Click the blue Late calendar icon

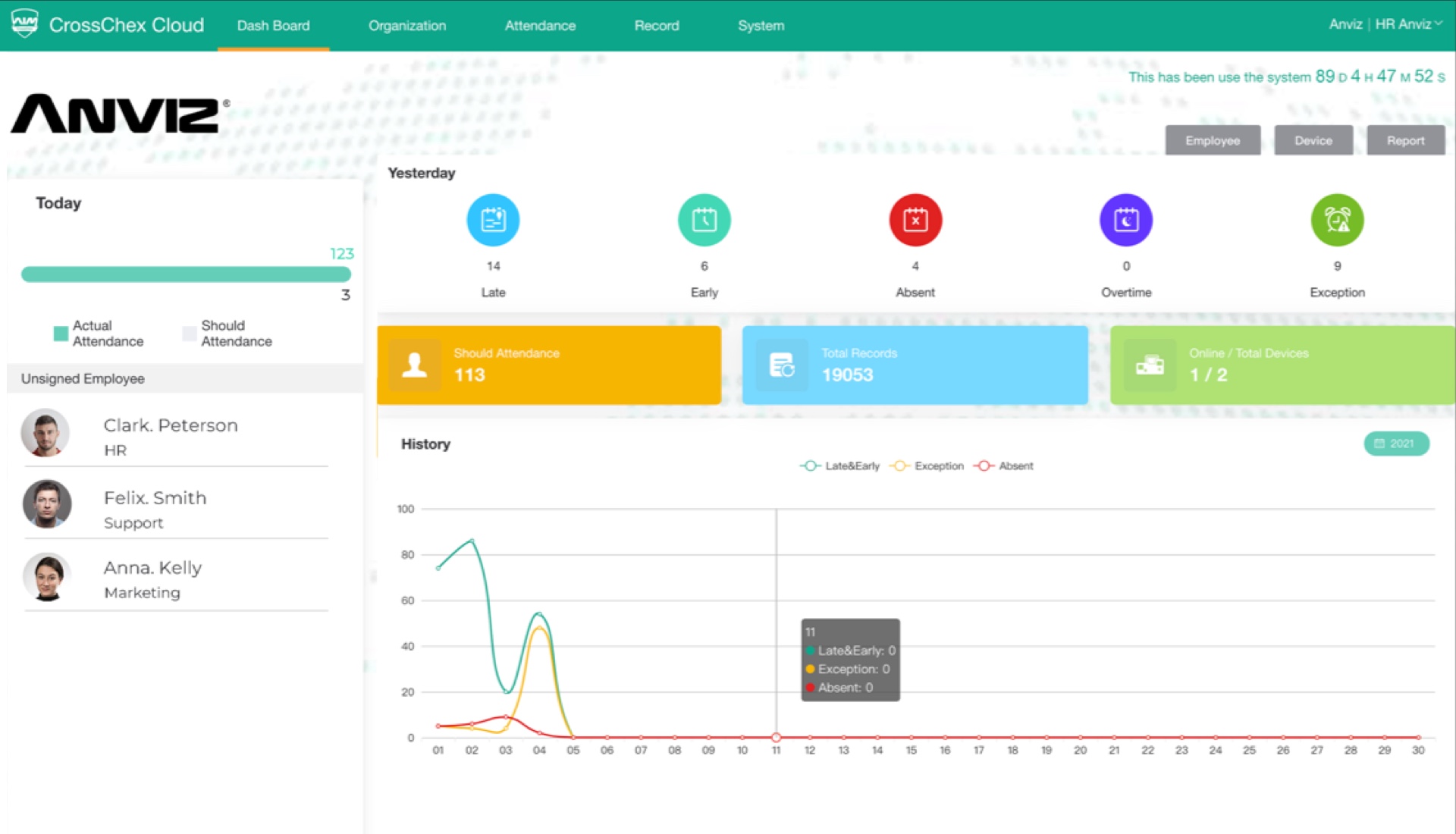[493, 220]
